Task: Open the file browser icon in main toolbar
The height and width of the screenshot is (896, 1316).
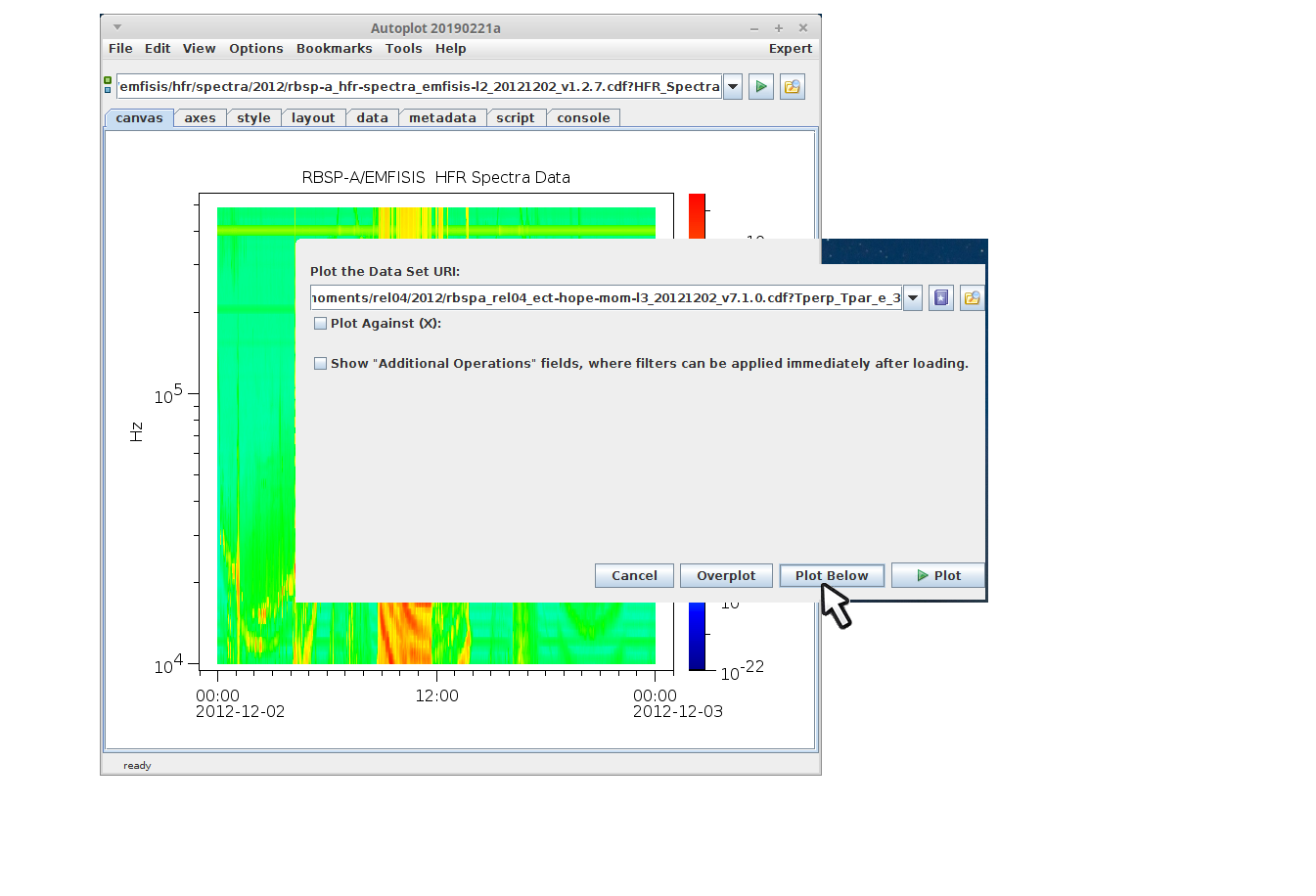Action: (x=793, y=87)
